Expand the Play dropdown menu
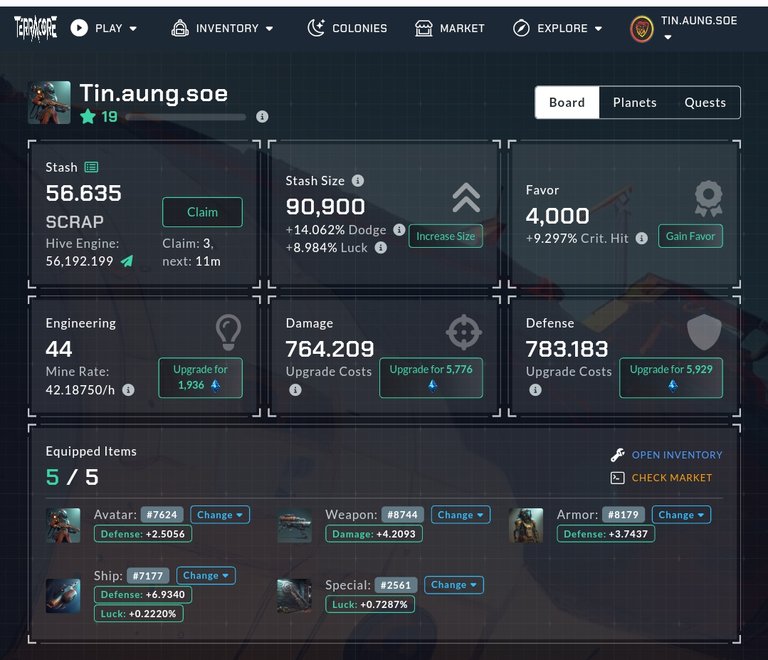The image size is (768, 660). pyautogui.click(x=133, y=29)
